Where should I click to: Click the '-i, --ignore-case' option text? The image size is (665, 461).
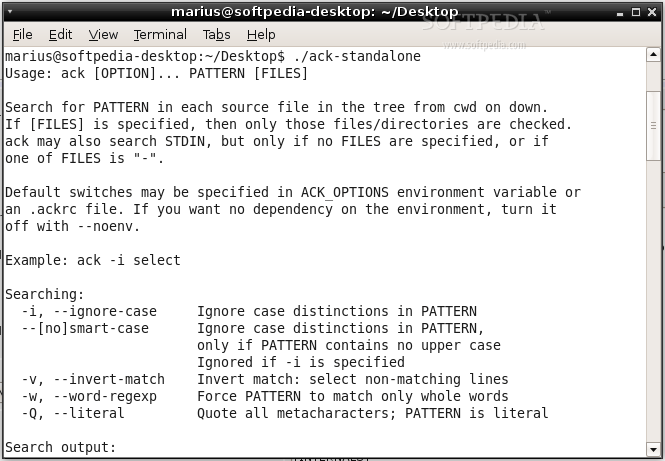coord(89,311)
